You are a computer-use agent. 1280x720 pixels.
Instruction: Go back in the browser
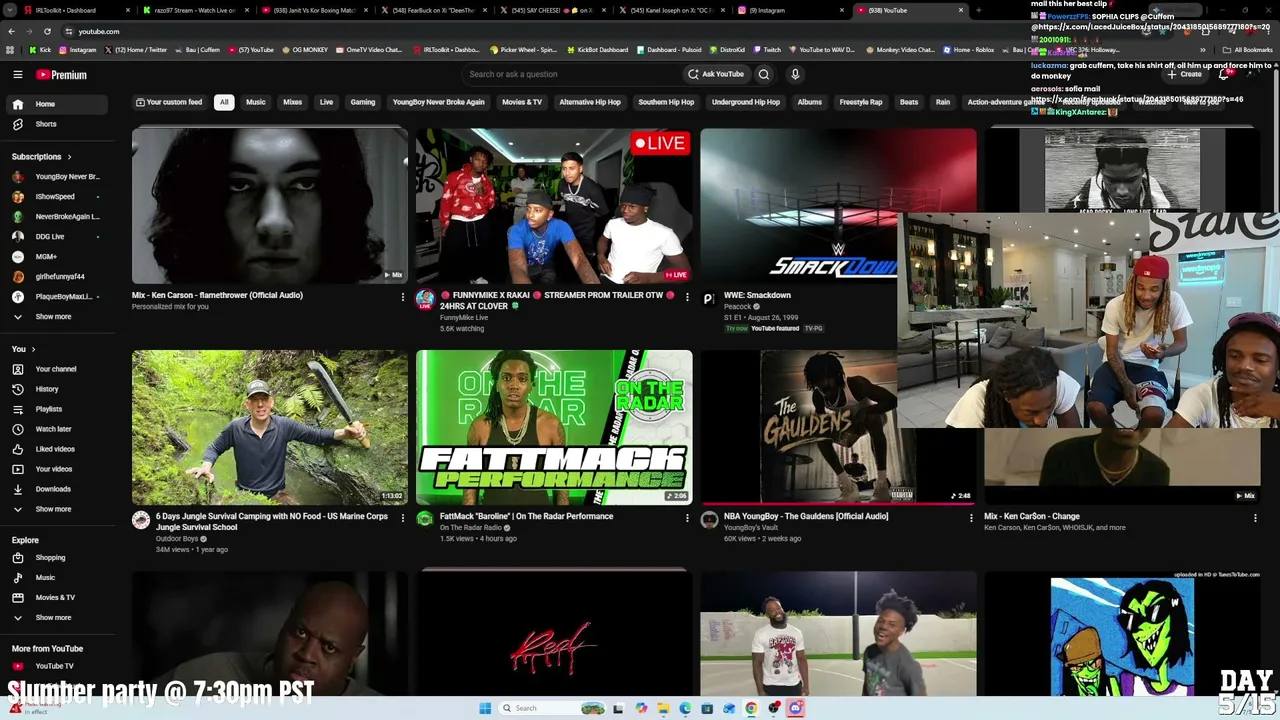coord(11,31)
